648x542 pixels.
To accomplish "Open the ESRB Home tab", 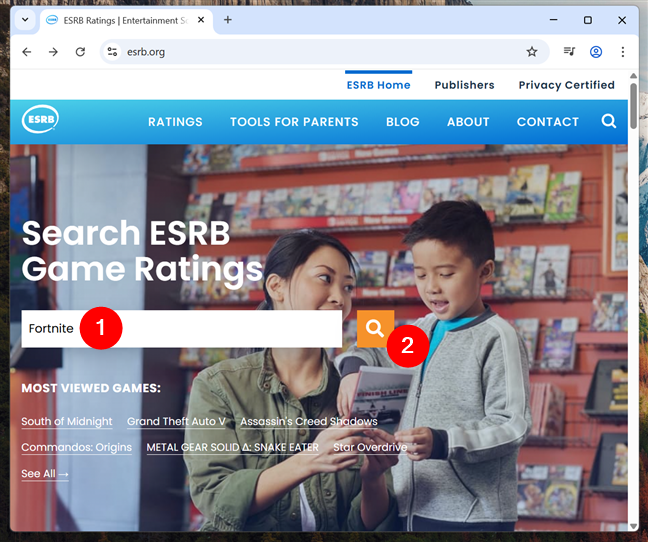I will pyautogui.click(x=379, y=85).
